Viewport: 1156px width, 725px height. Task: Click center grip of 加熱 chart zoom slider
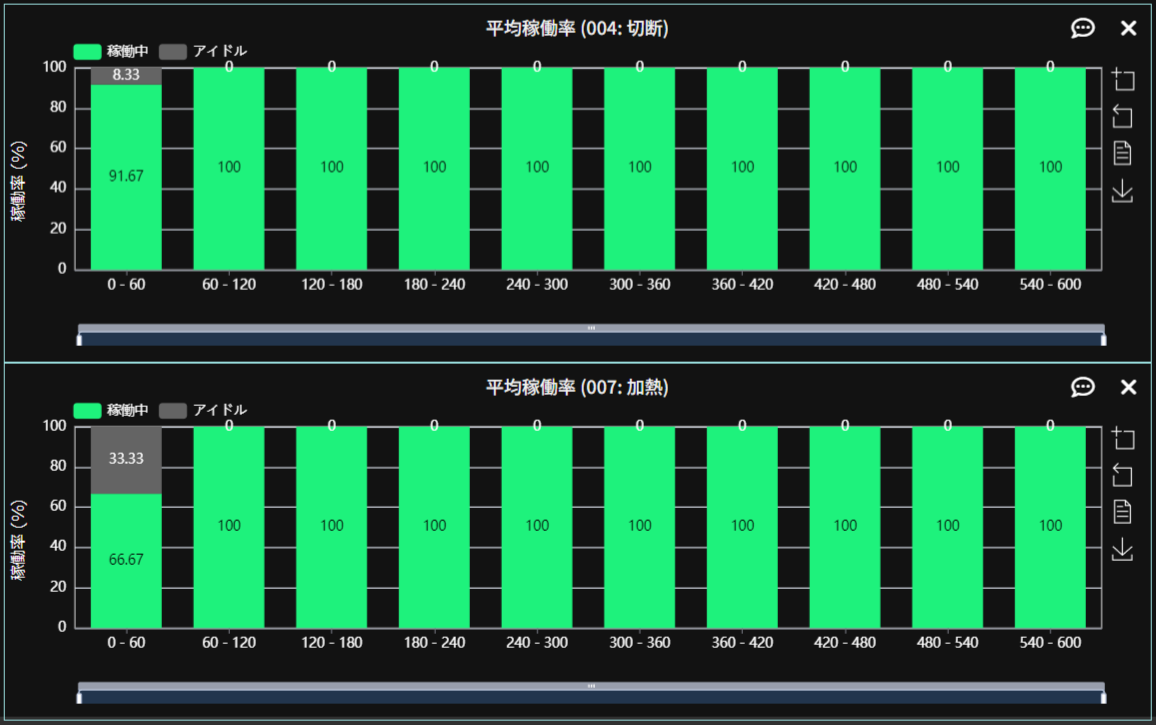pyautogui.click(x=591, y=686)
